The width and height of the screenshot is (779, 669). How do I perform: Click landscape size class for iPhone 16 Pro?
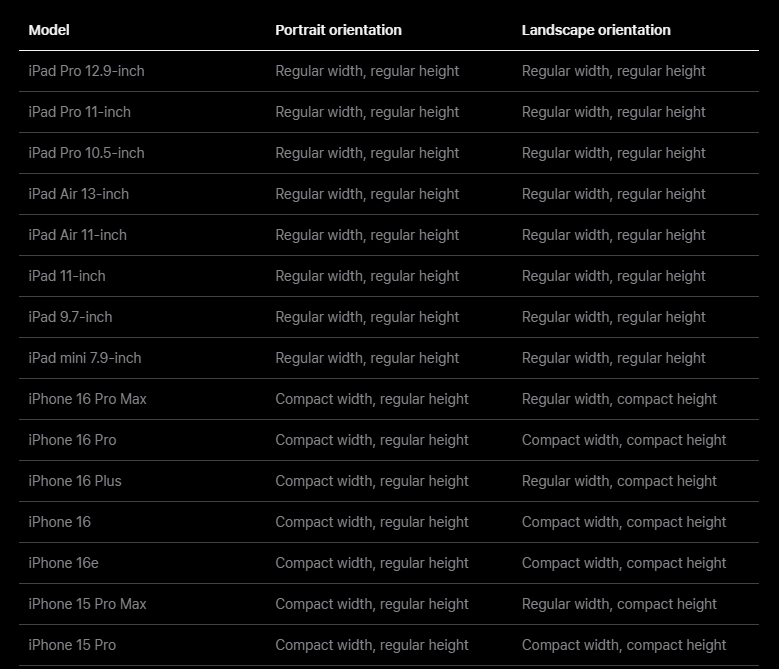pos(624,440)
